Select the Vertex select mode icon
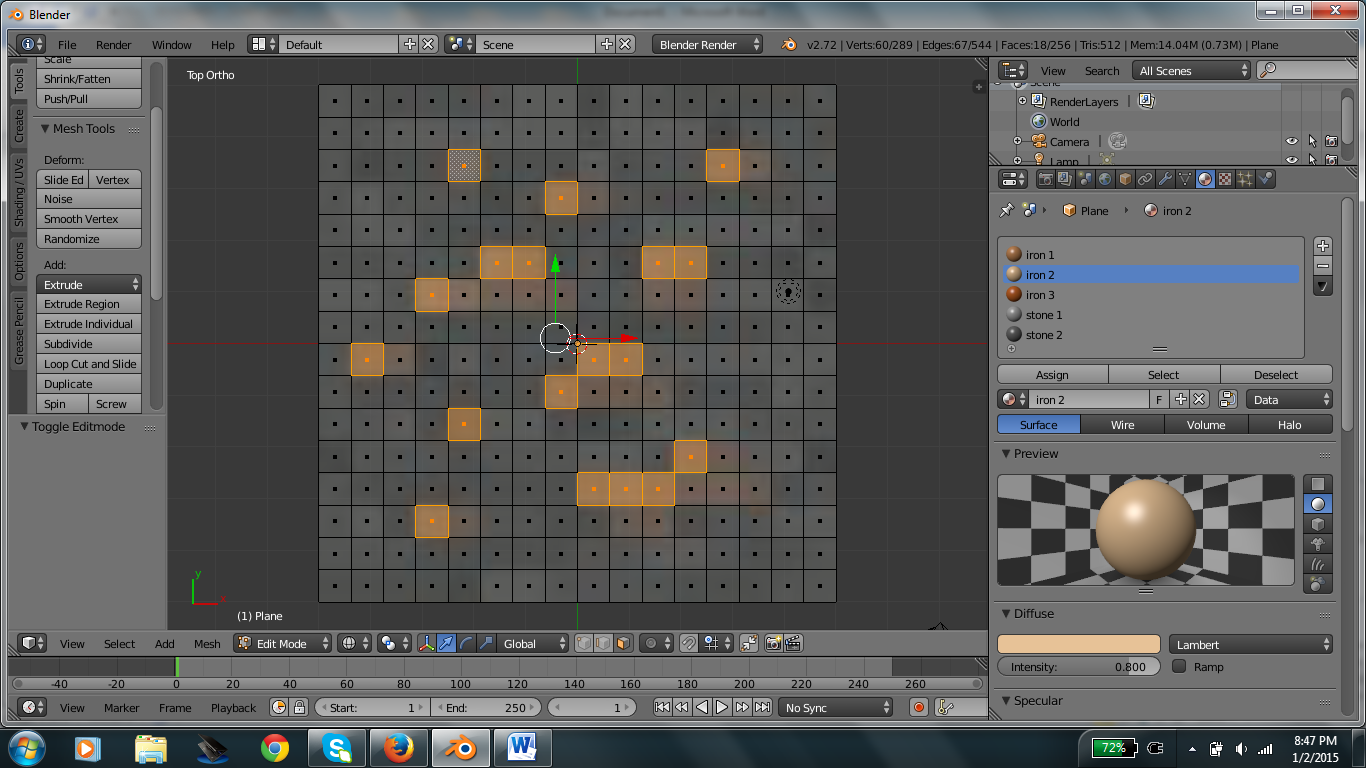The height and width of the screenshot is (768, 1366). [x=584, y=644]
